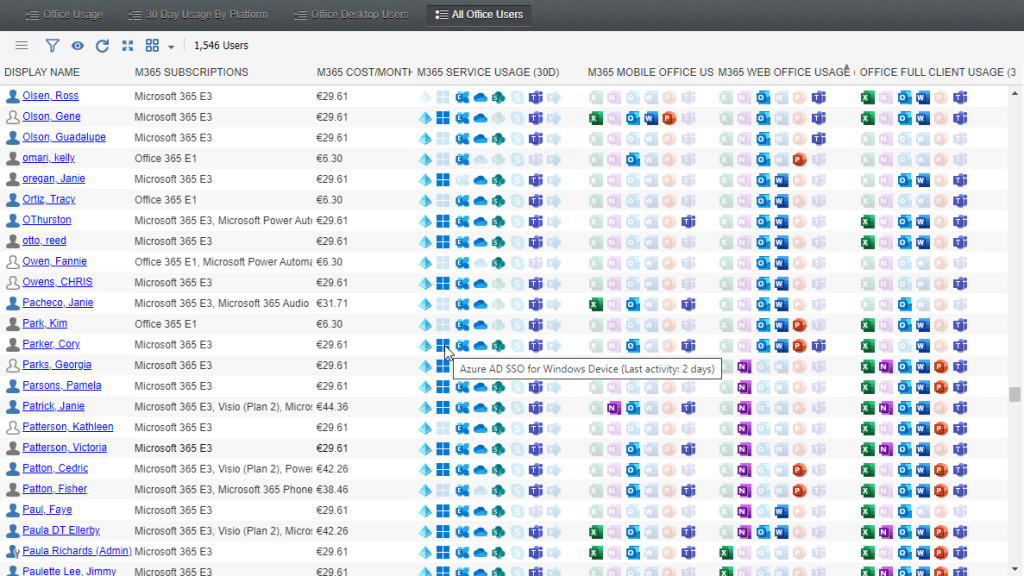Image resolution: width=1024 pixels, height=576 pixels.
Task: Click the M365 SERVICE USAGE (30D) column header
Action: click(488, 72)
